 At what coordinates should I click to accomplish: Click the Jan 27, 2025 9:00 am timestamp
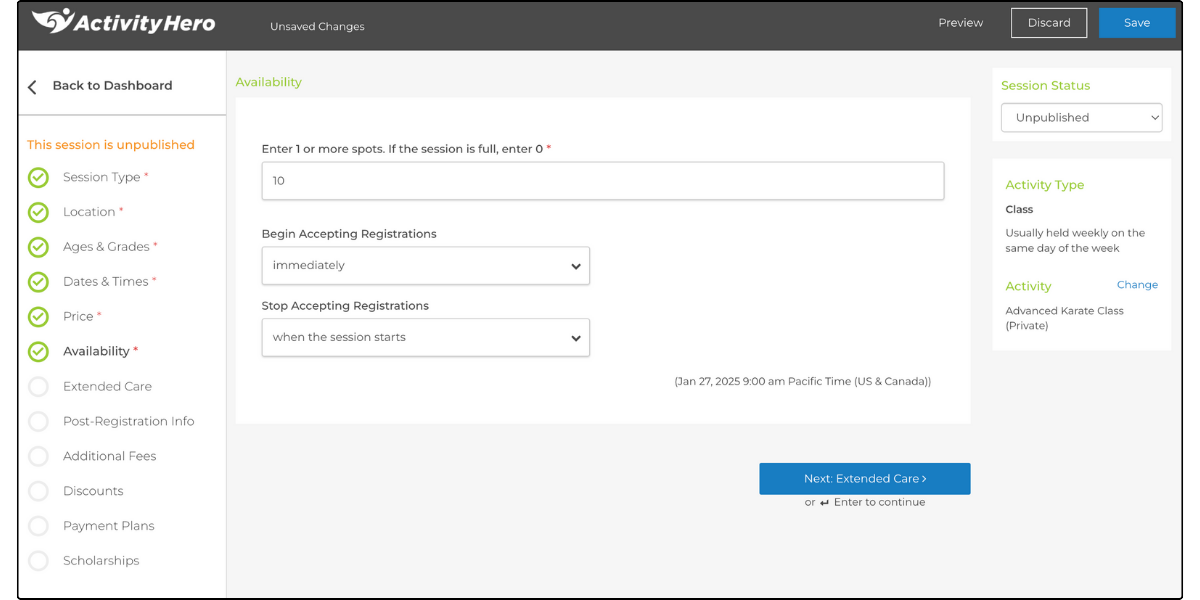click(803, 382)
